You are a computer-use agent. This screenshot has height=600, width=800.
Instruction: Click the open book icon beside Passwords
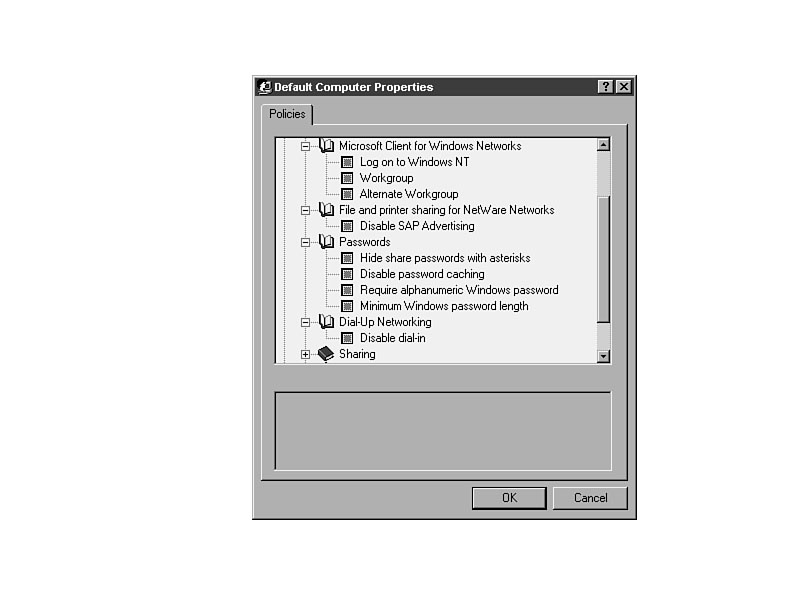point(326,241)
